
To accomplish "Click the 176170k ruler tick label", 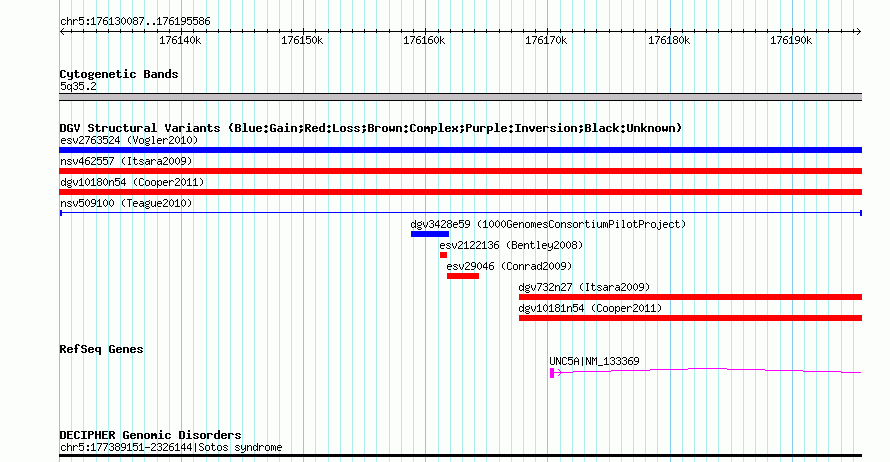I will click(x=546, y=40).
